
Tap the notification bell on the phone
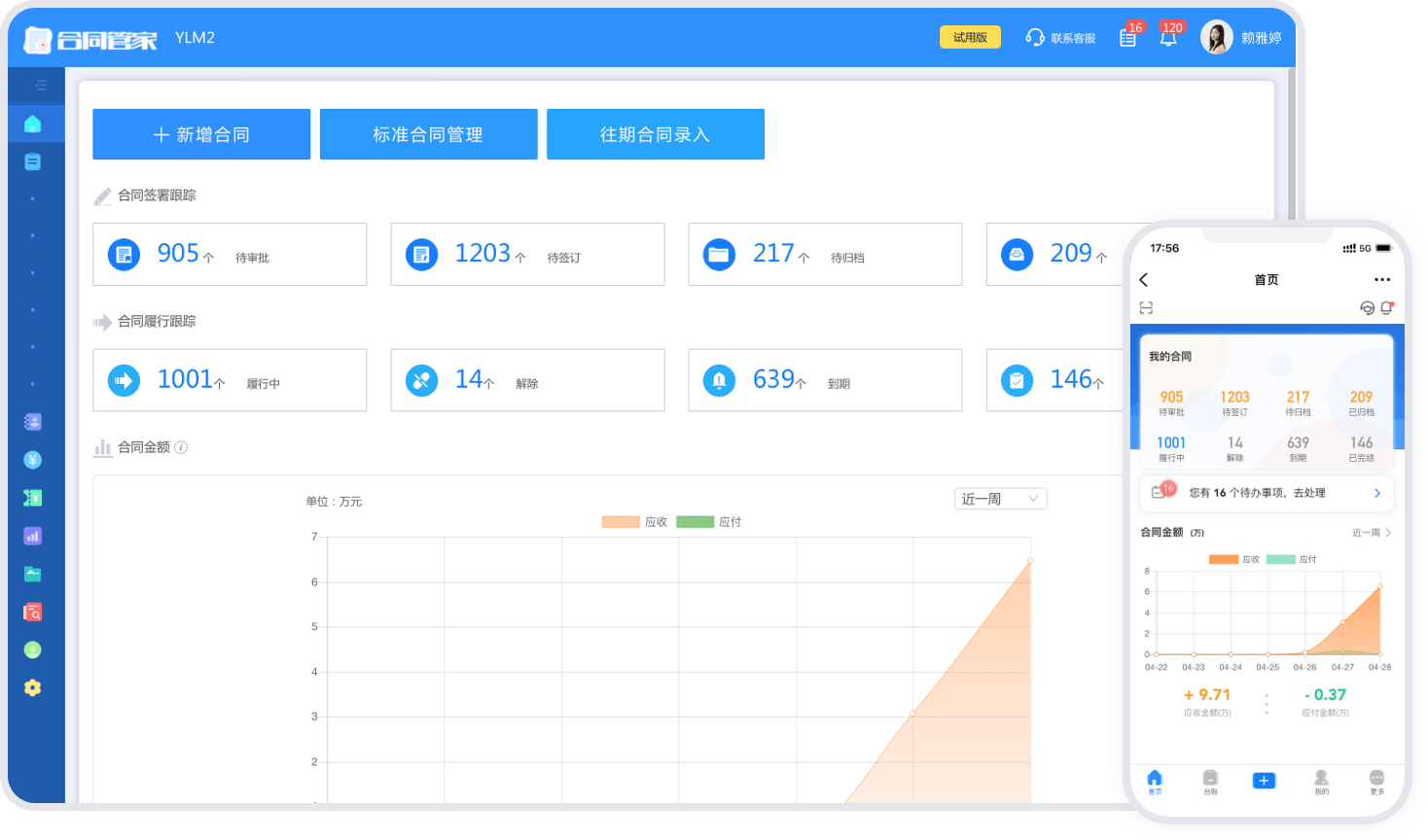coord(1387,308)
